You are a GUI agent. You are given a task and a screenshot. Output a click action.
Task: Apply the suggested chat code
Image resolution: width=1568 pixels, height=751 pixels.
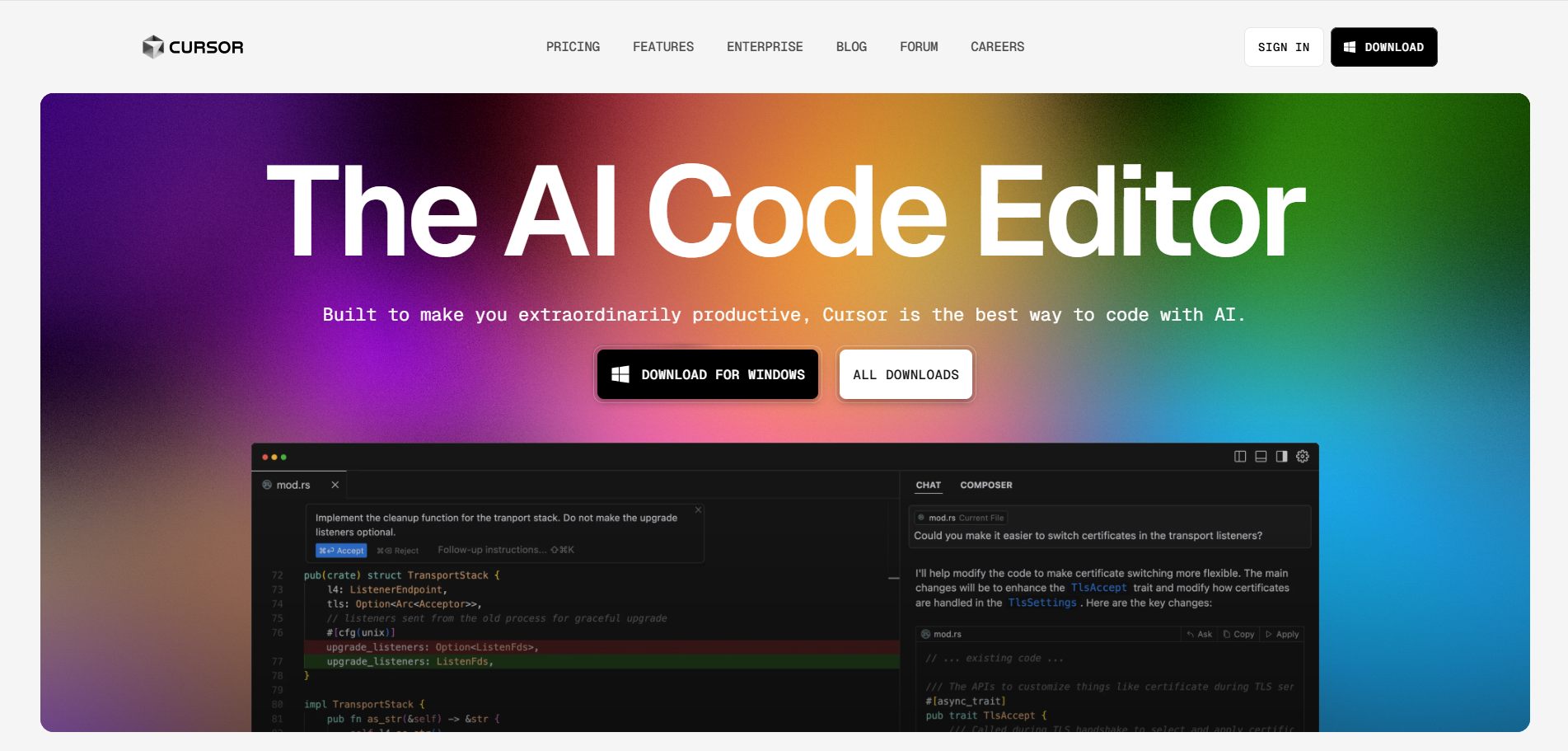tap(1282, 635)
